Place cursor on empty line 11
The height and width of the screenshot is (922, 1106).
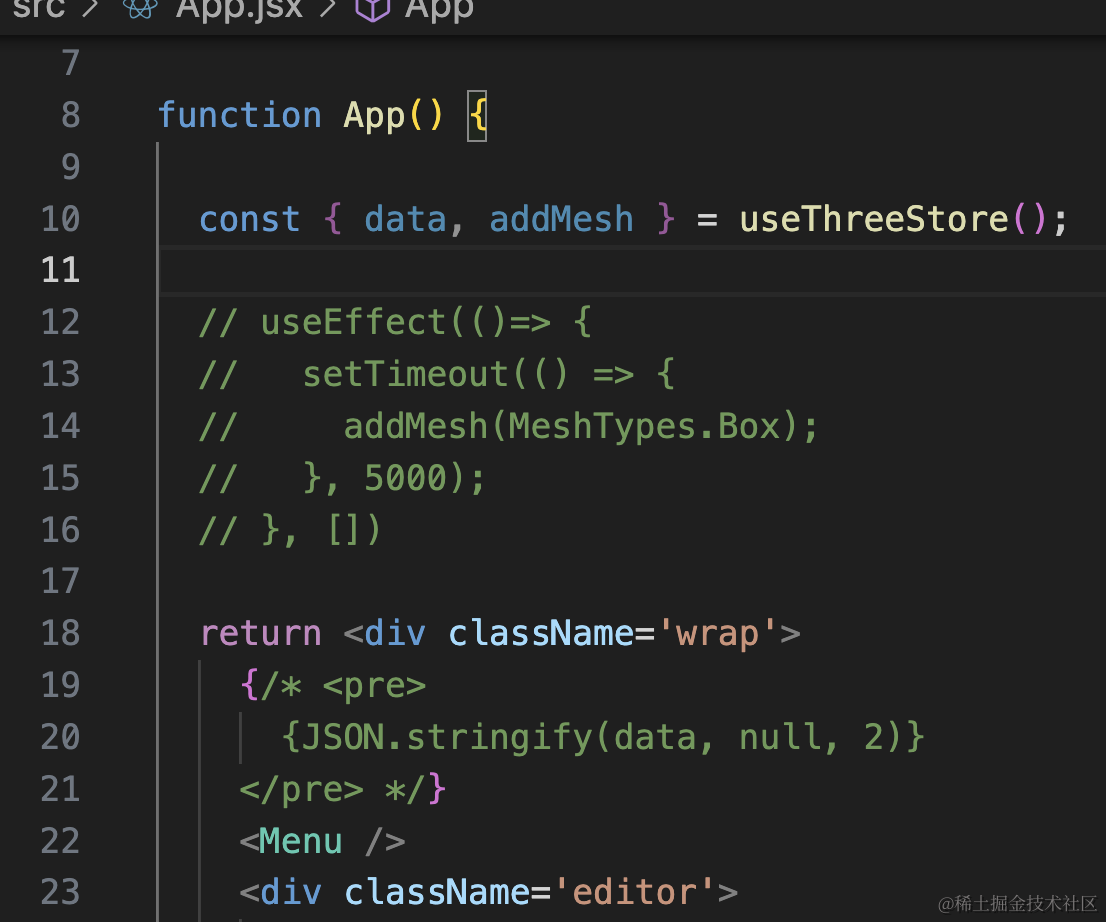click(632, 270)
